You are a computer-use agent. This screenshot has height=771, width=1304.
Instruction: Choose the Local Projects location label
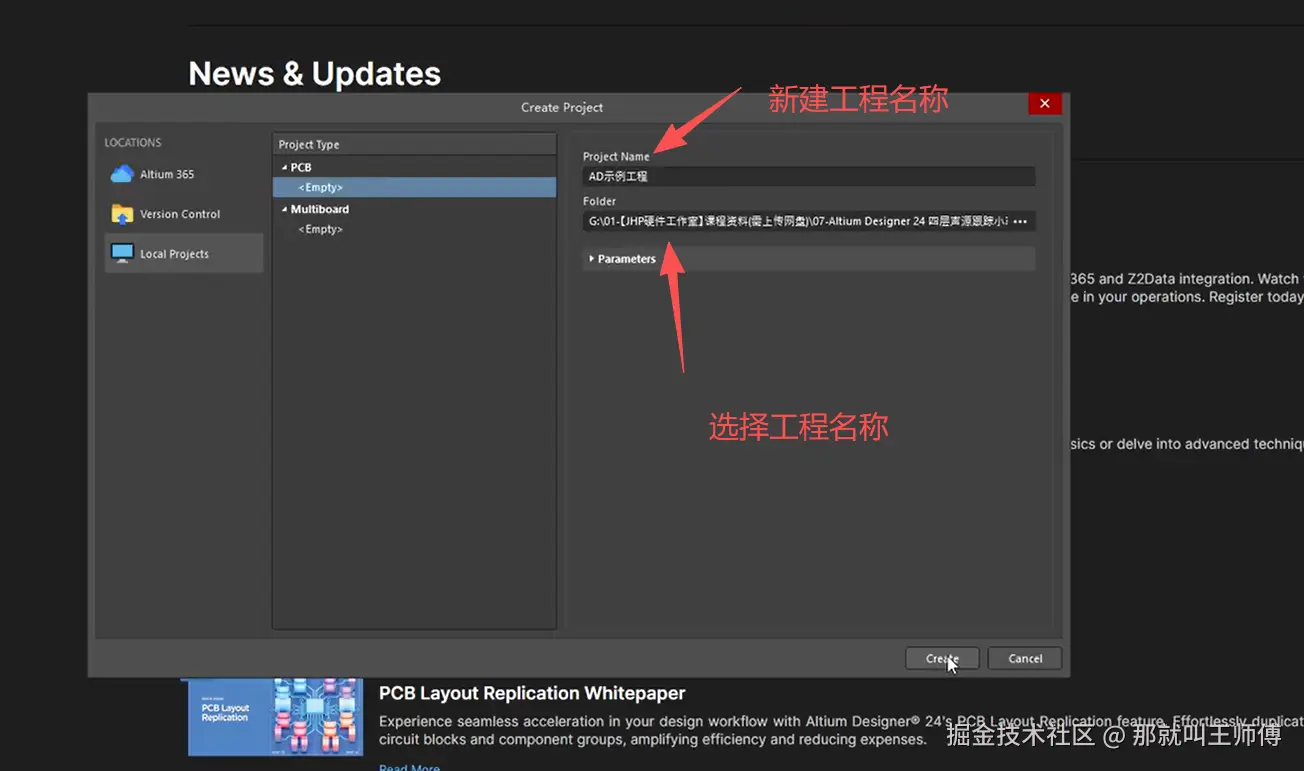point(174,254)
